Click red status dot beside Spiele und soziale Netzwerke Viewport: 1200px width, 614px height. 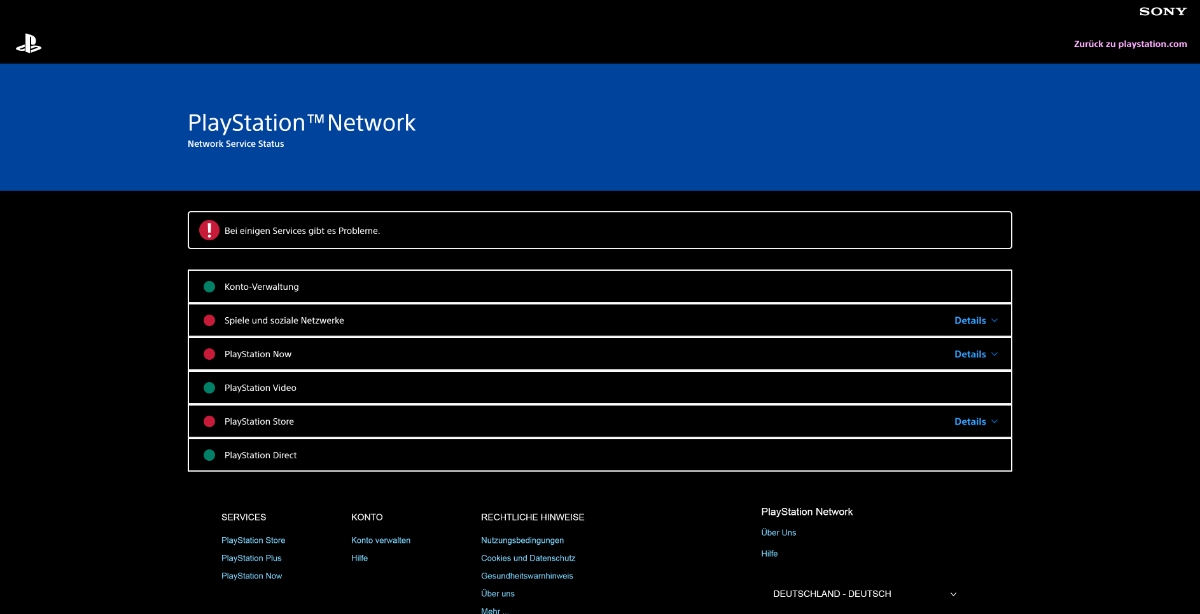tap(209, 321)
